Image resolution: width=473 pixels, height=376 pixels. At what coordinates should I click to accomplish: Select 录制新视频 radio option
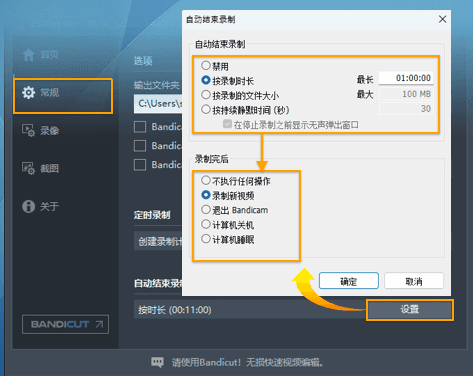pos(206,195)
